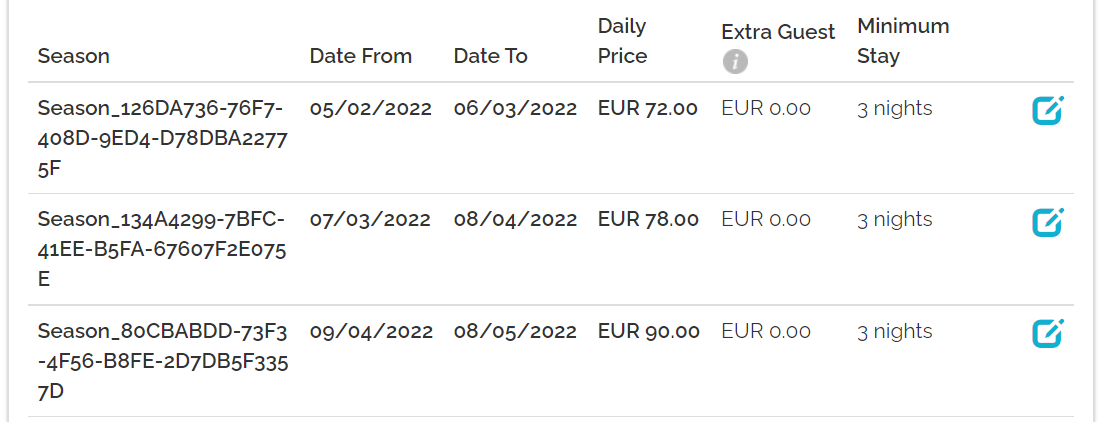Image resolution: width=1102 pixels, height=422 pixels.
Task: Click the EUR 90.00 daily price
Action: click(x=649, y=332)
